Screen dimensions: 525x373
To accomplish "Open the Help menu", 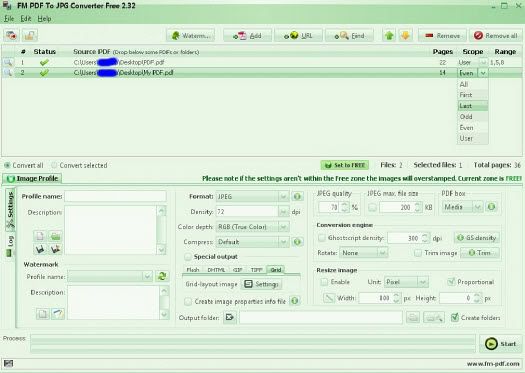I will tap(44, 19).
